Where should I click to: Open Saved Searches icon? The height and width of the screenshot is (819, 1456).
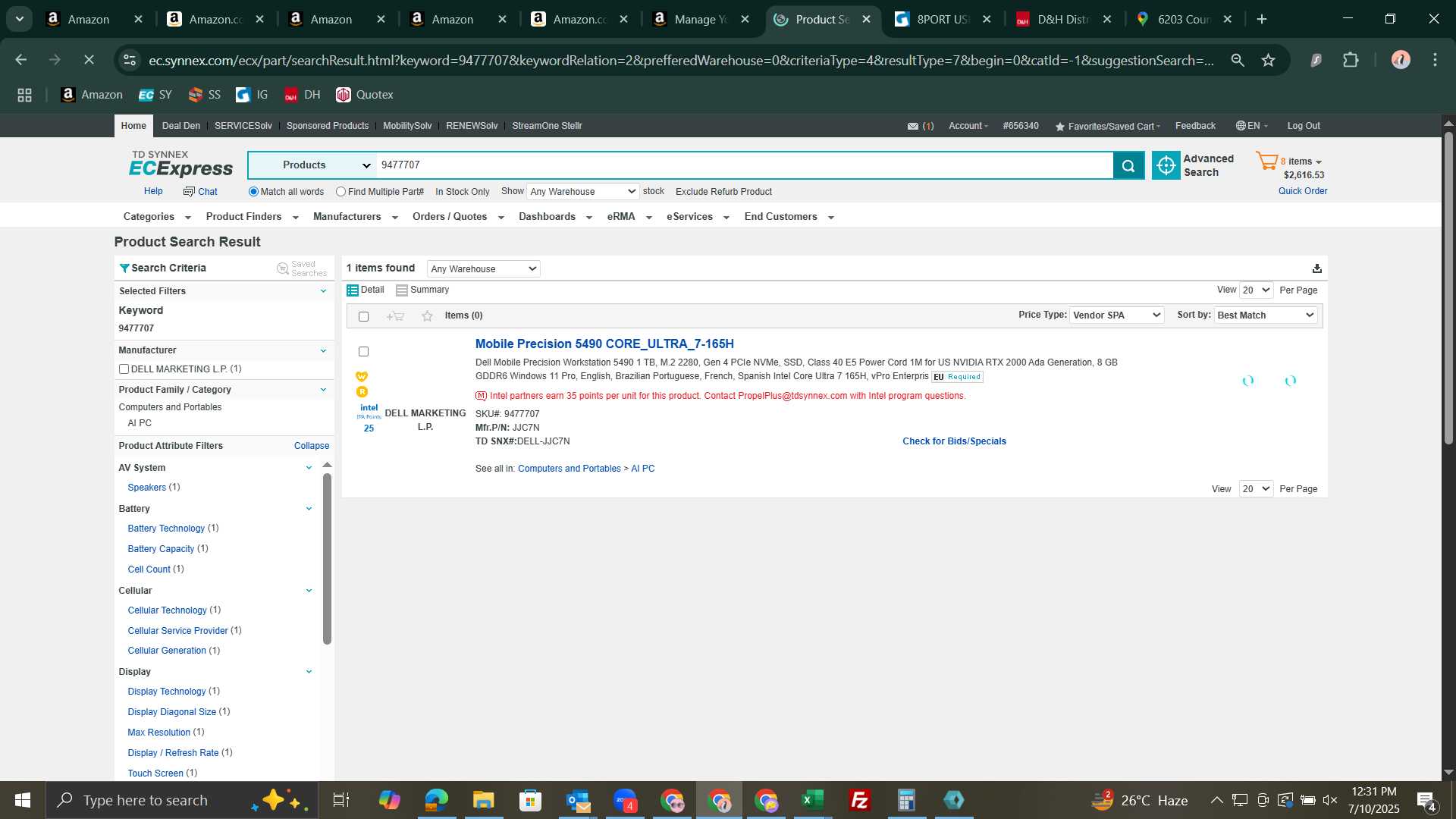283,268
